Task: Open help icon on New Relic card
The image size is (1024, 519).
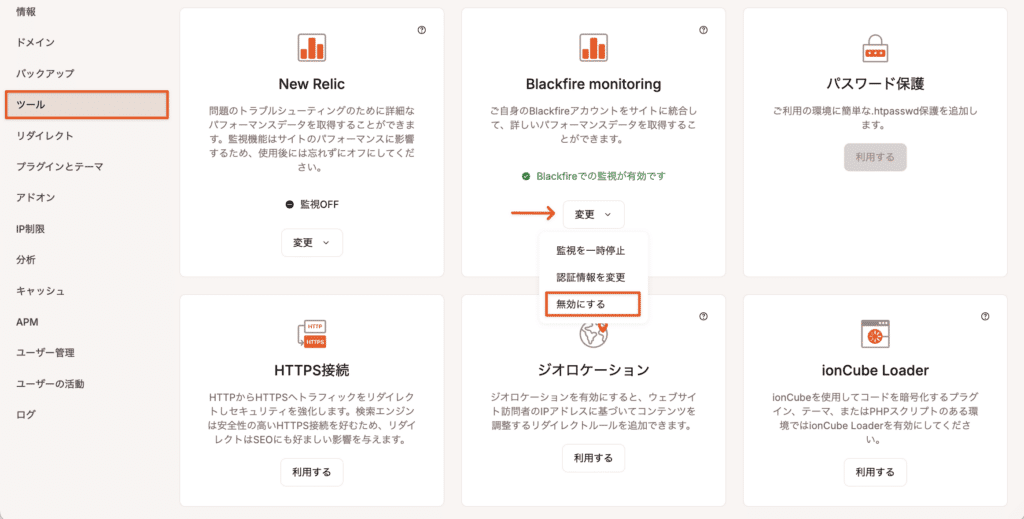Action: pos(422,31)
